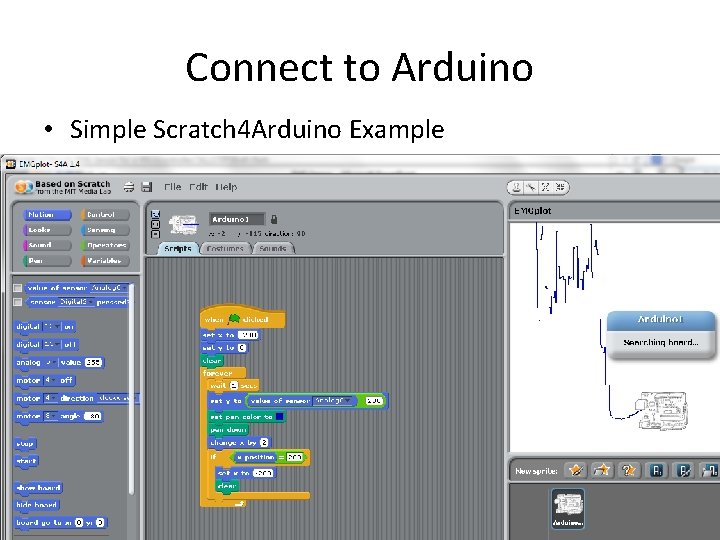Click the 'change x by' value 2
Image resolution: width=720 pixels, height=540 pixels.
tap(264, 443)
